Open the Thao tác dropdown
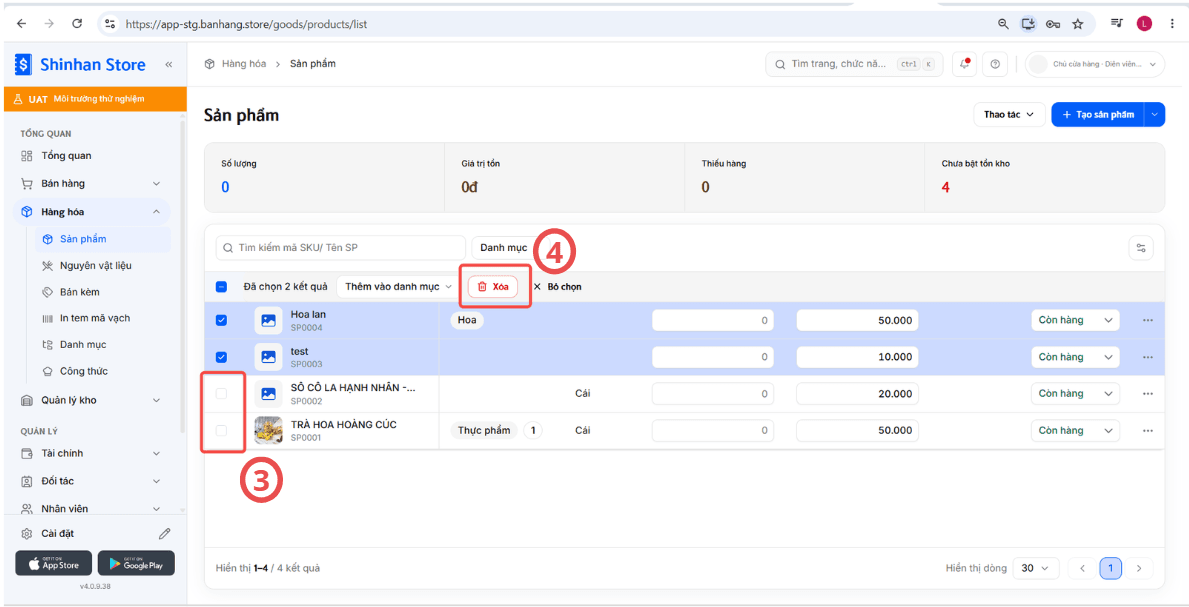 pos(1009,115)
